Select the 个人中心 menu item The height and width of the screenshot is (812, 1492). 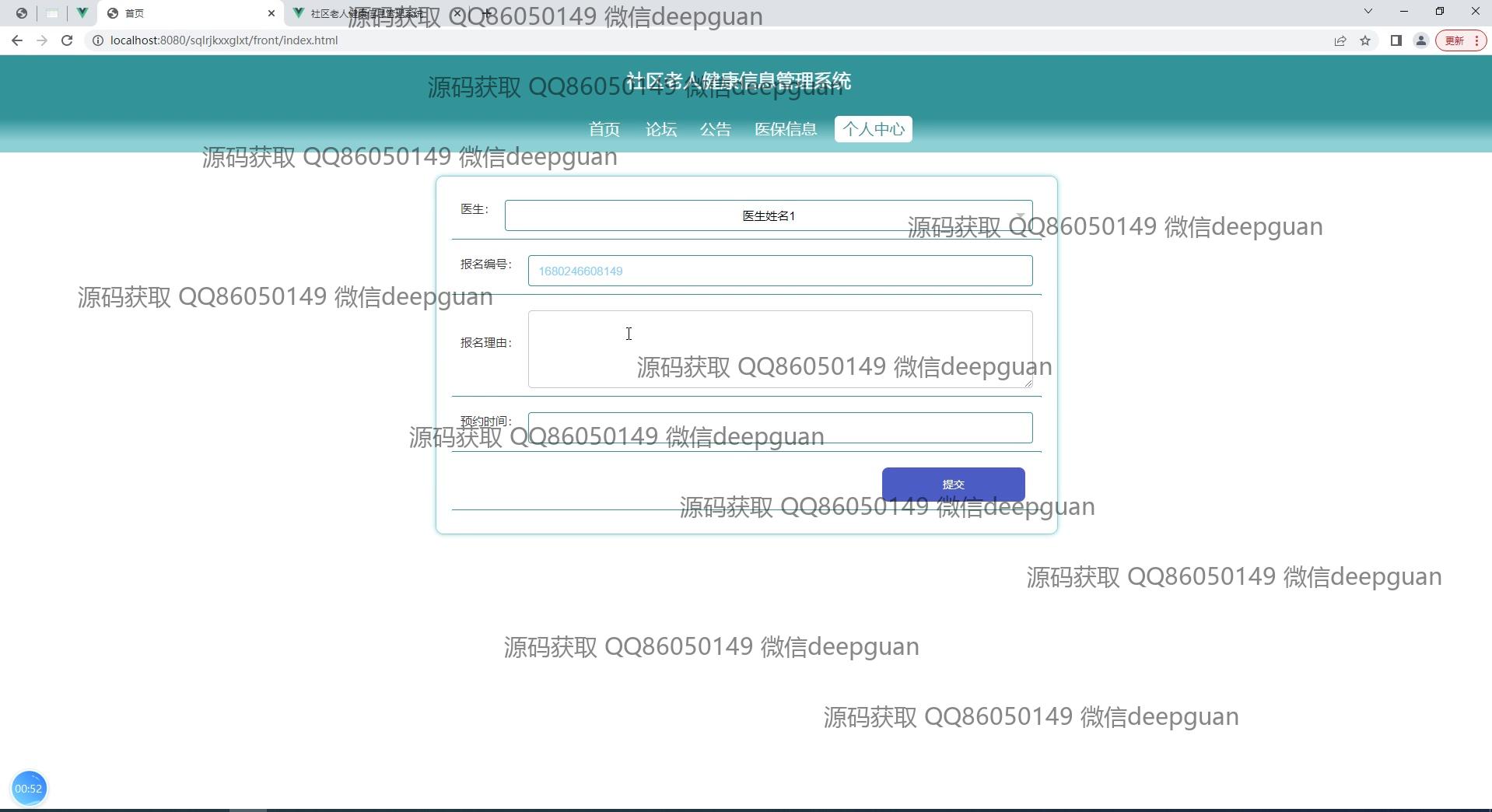point(873,129)
